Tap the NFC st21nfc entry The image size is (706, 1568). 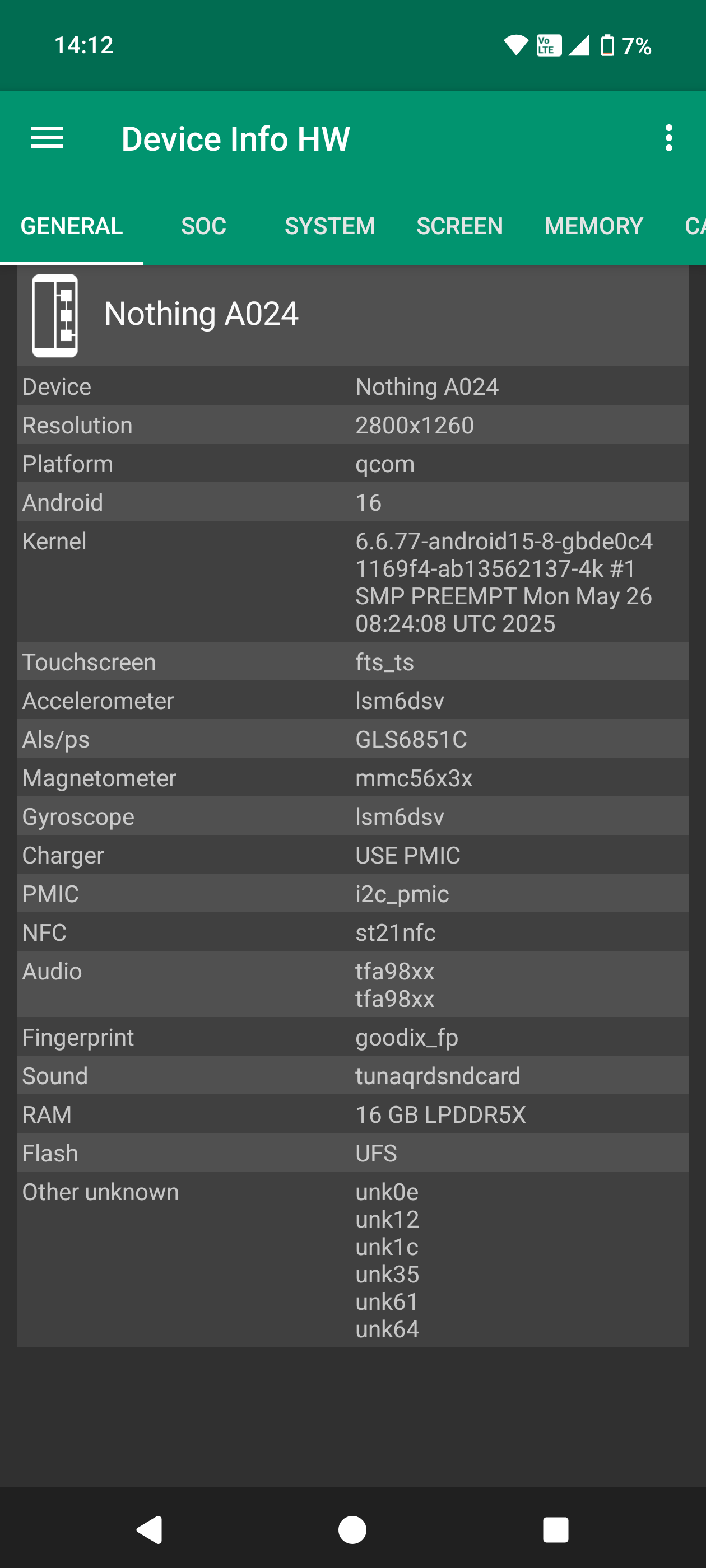pos(352,932)
